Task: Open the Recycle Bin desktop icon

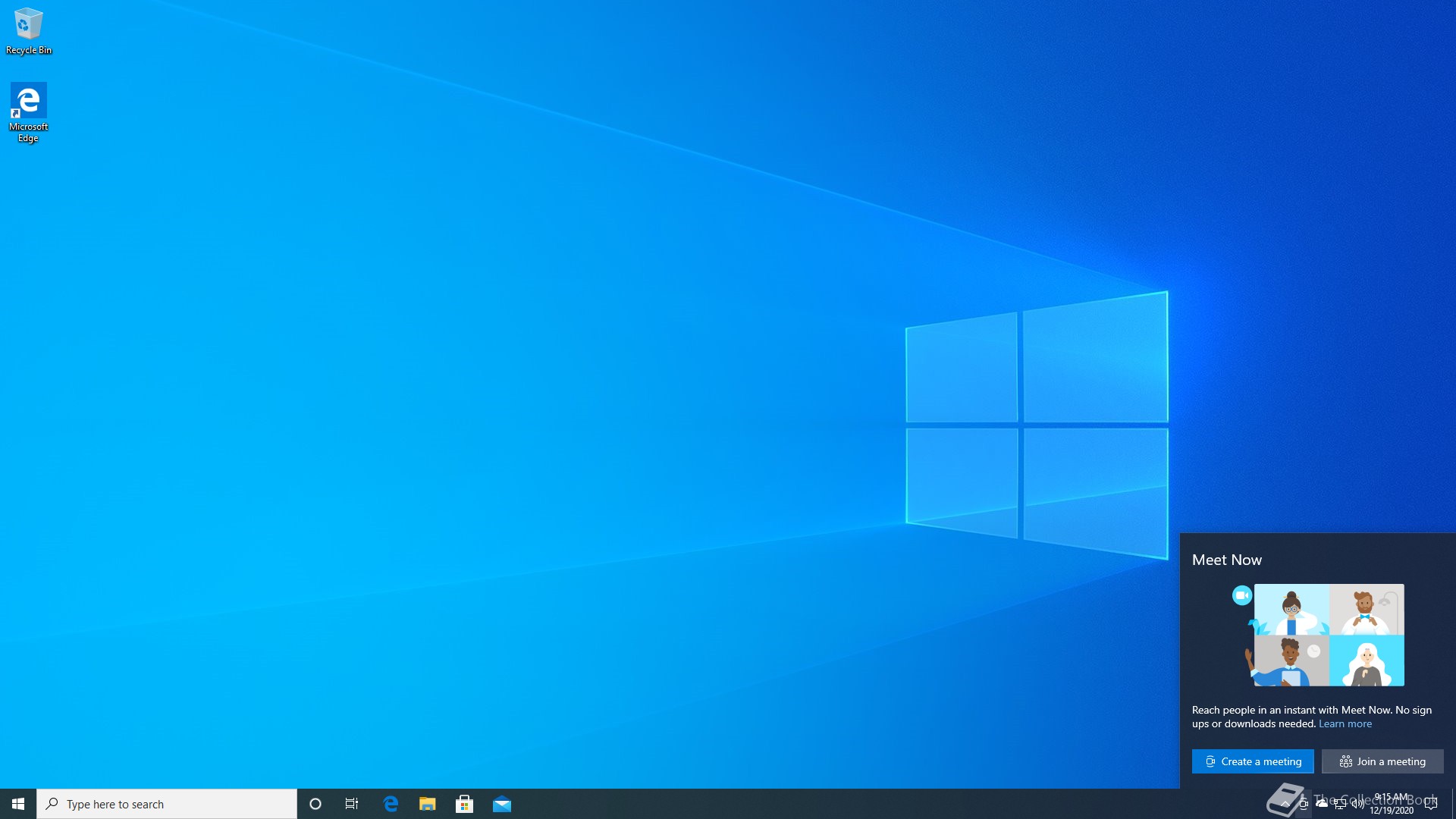Action: (x=29, y=31)
